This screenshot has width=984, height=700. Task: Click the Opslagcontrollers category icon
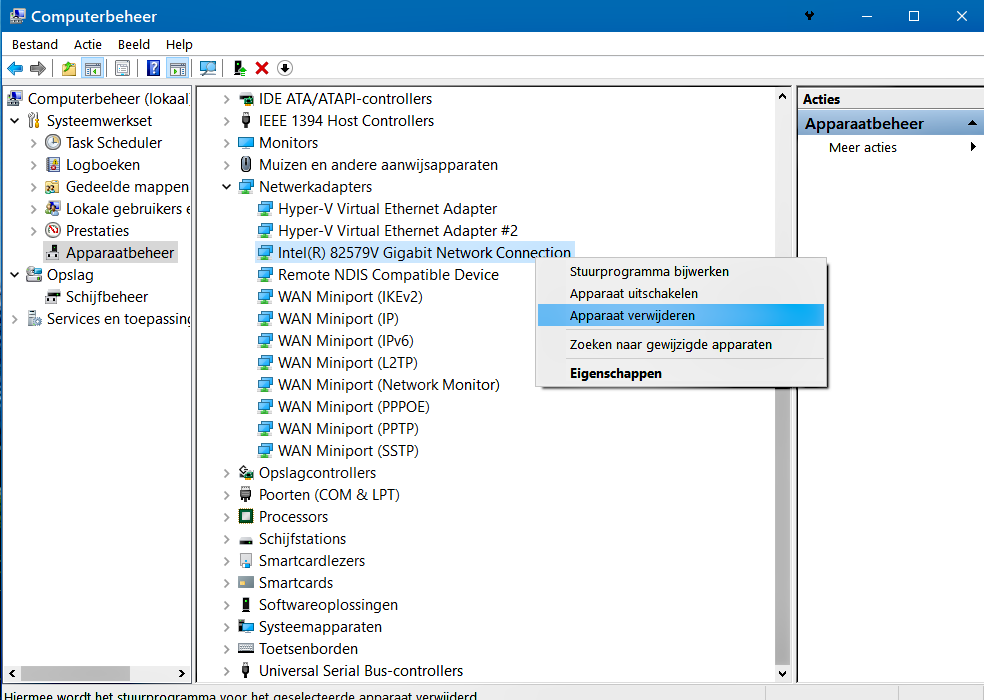tap(246, 473)
